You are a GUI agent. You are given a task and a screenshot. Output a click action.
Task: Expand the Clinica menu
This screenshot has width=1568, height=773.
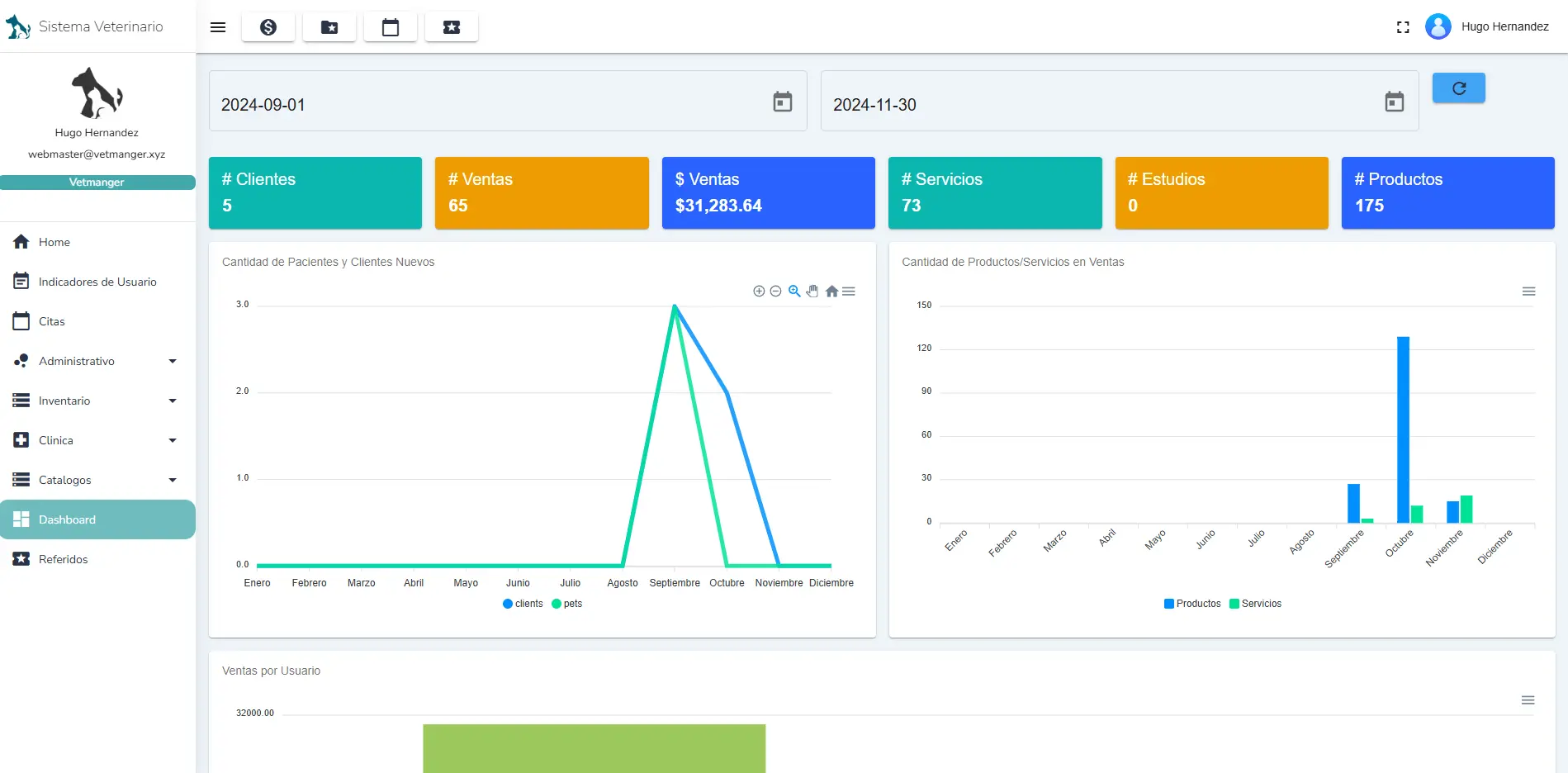click(97, 440)
